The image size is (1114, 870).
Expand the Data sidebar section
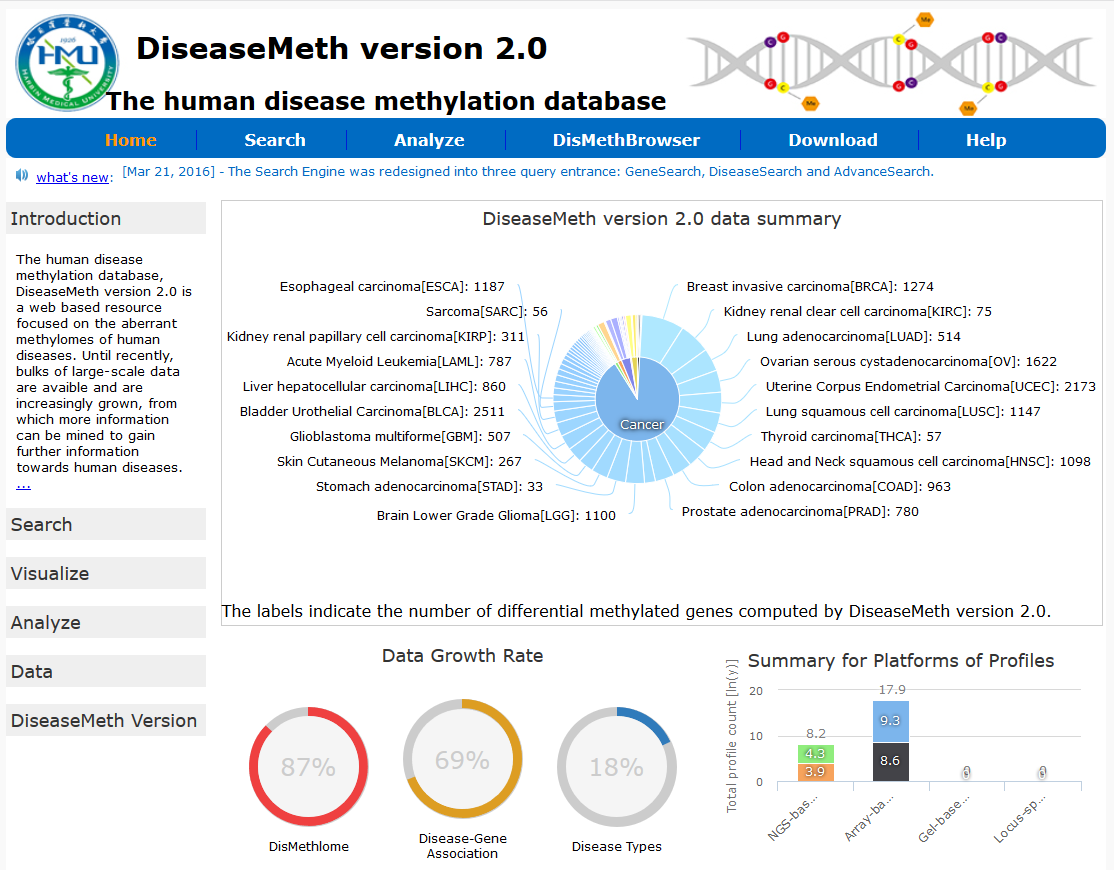(106, 671)
